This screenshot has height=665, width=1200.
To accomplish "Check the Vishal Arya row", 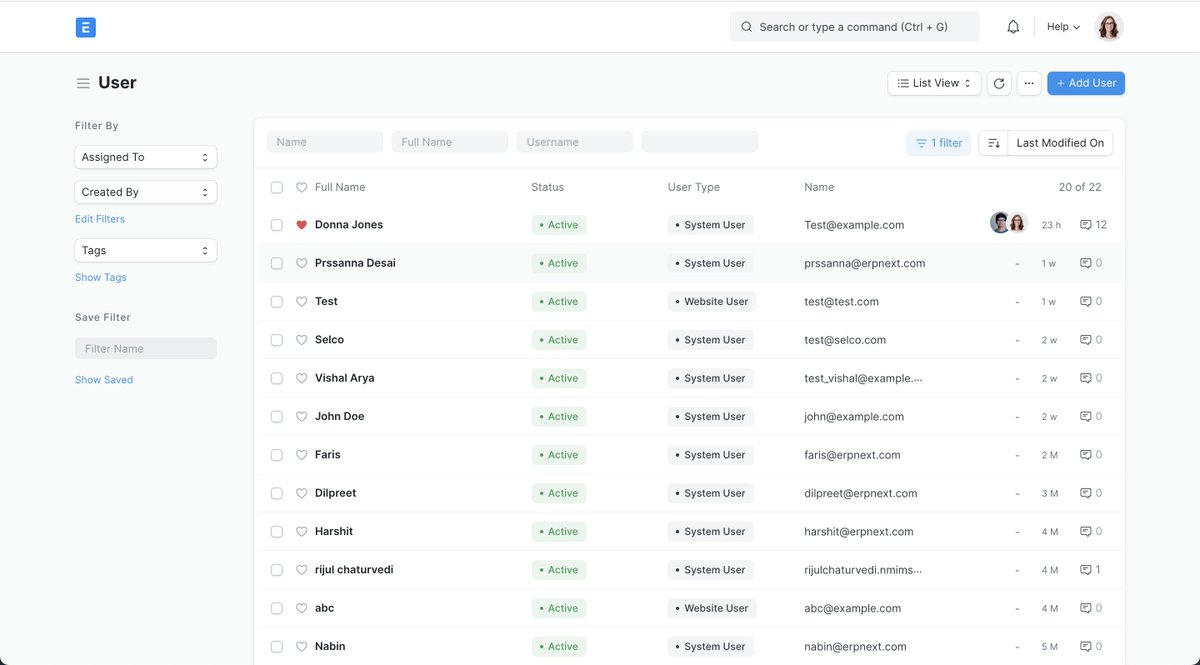I will pos(277,378).
